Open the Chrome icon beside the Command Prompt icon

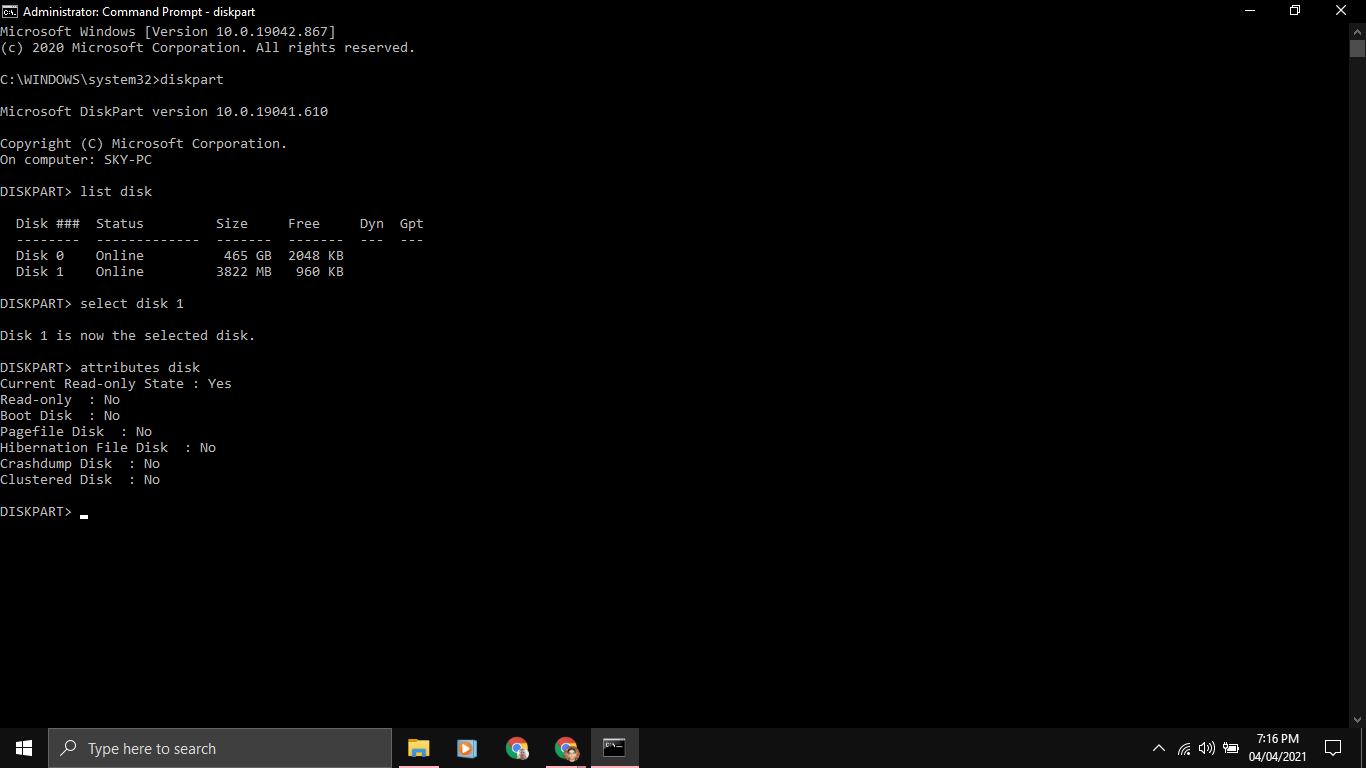pos(566,748)
